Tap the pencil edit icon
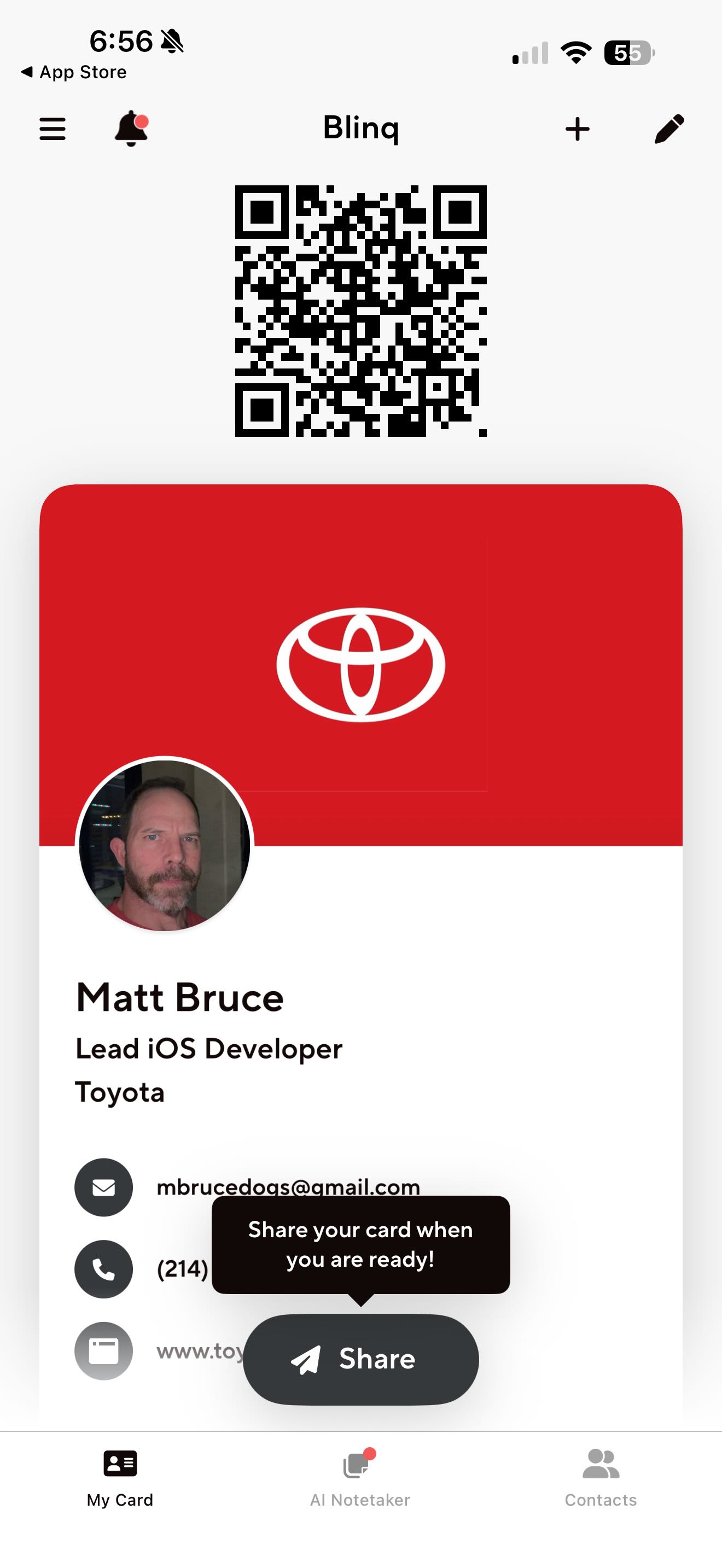Image resolution: width=722 pixels, height=1568 pixels. [x=669, y=129]
